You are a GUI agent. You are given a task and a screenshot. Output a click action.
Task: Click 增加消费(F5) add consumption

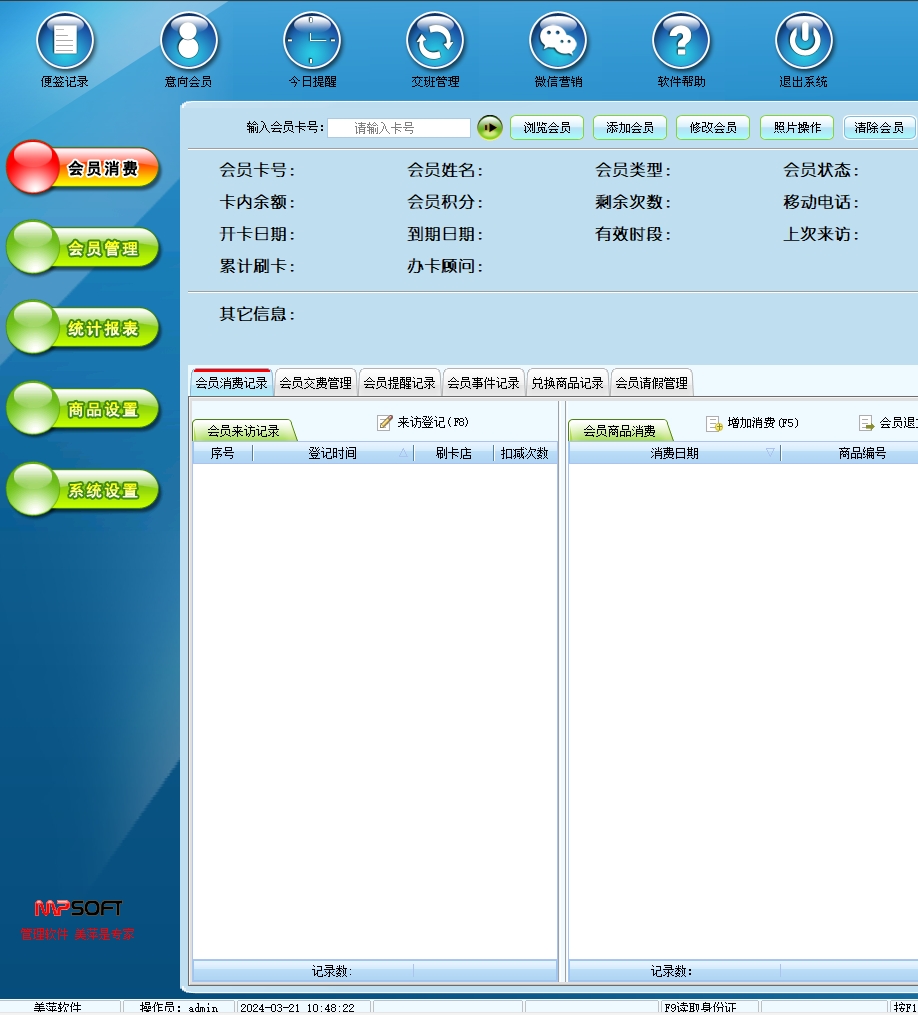(753, 423)
